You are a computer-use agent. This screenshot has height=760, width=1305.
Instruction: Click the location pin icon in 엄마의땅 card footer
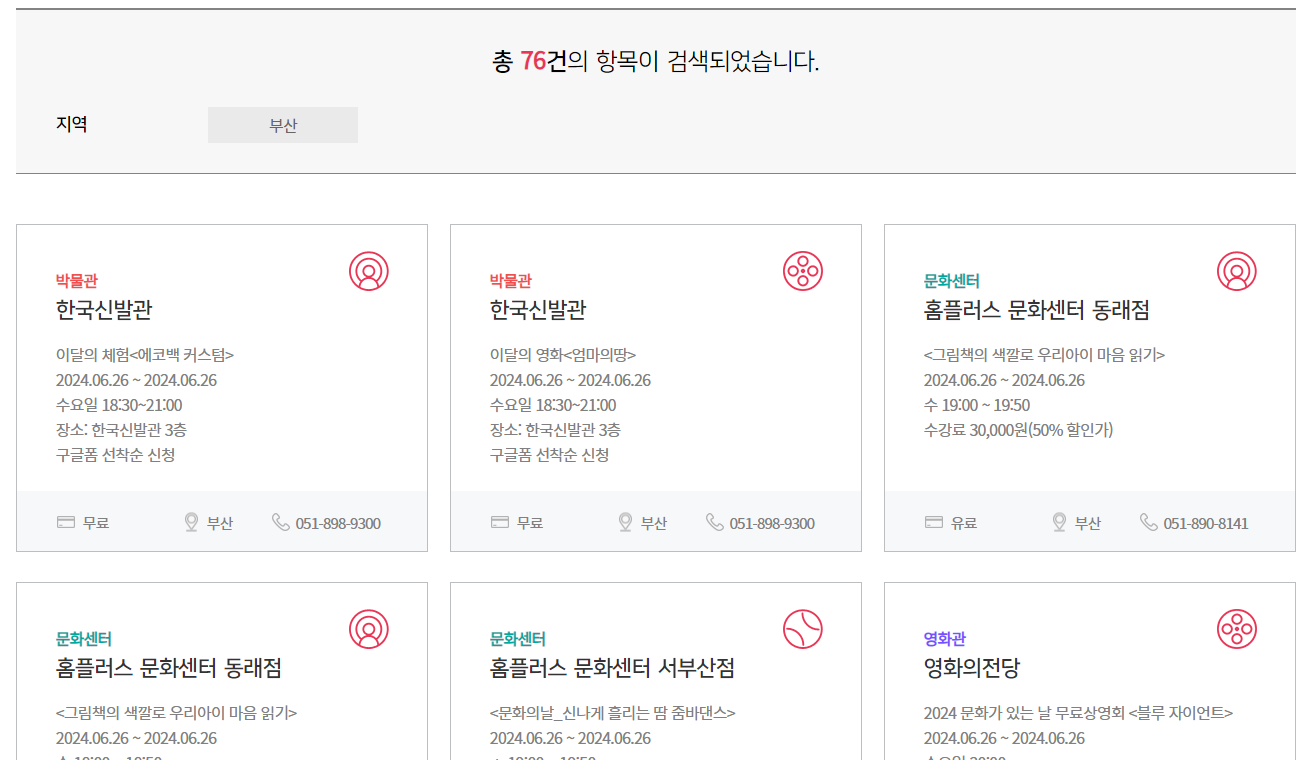[x=626, y=522]
